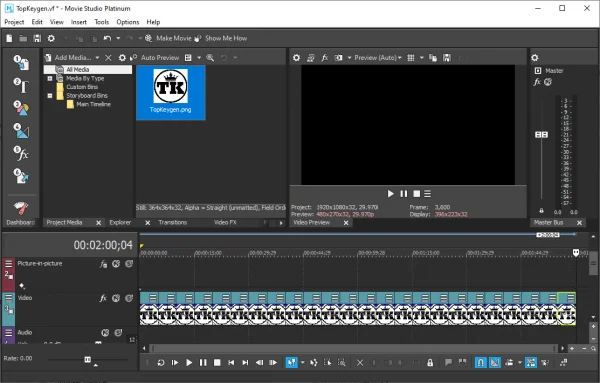The image size is (600, 383).
Task: Solo the Video track
Action: [x=129, y=298]
